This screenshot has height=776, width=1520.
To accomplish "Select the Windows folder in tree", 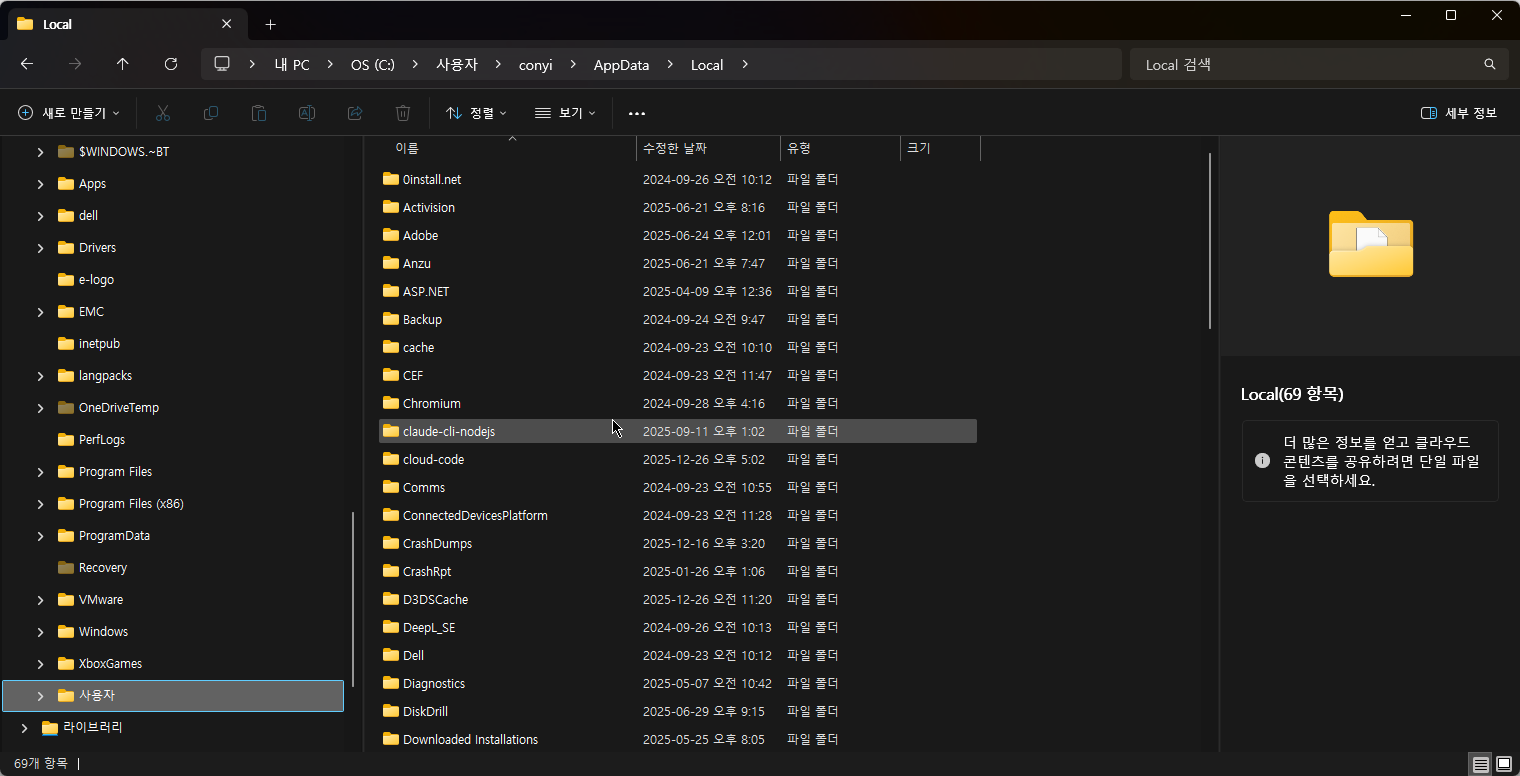I will [104, 632].
